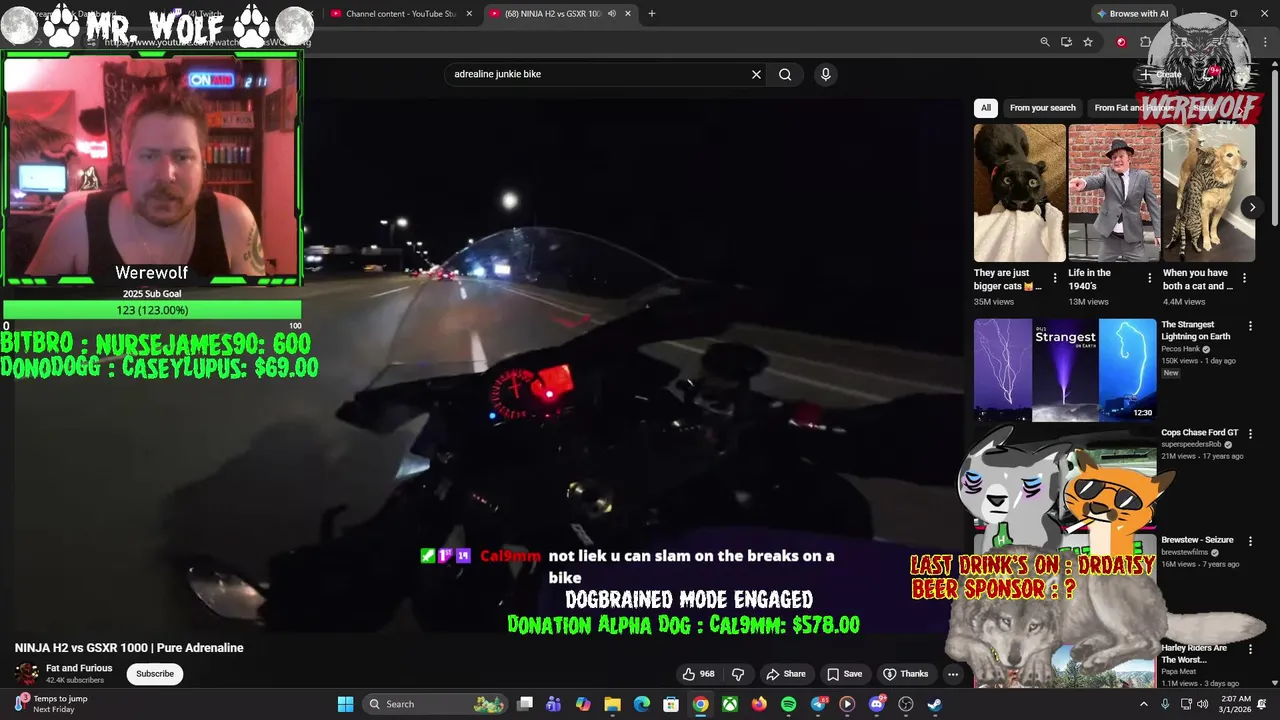1280x720 pixels.
Task: Launch Microsoft Teams from taskbar
Action: point(554,704)
